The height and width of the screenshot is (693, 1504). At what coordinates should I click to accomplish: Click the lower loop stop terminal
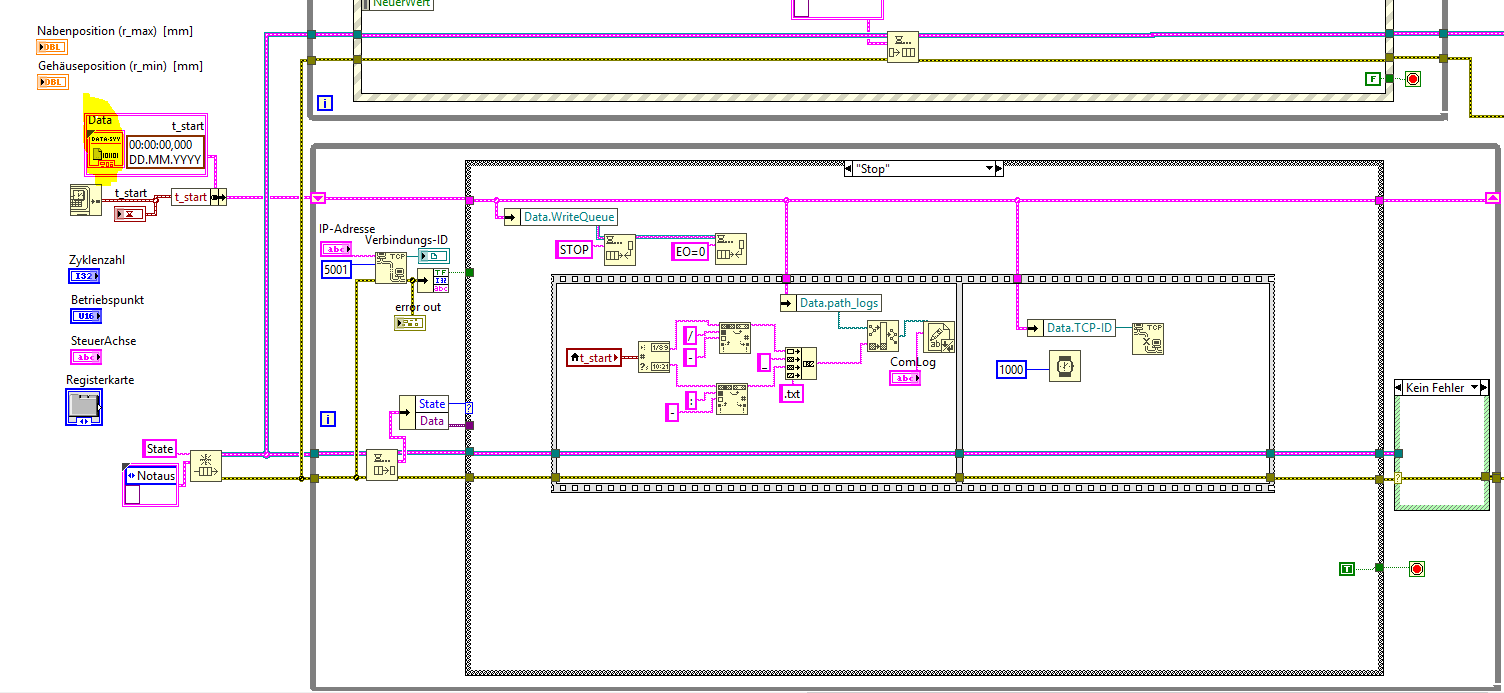point(1416,569)
